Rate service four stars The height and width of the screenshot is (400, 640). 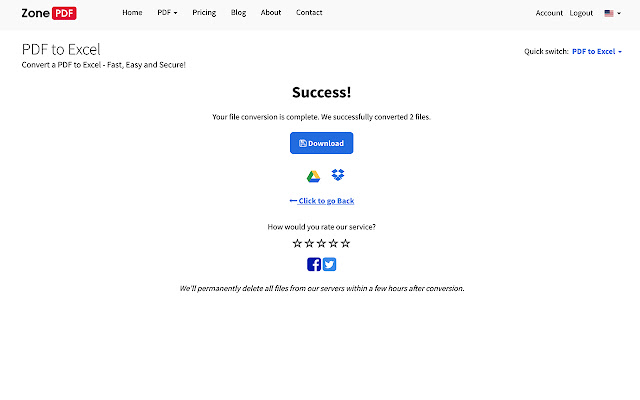click(333, 244)
